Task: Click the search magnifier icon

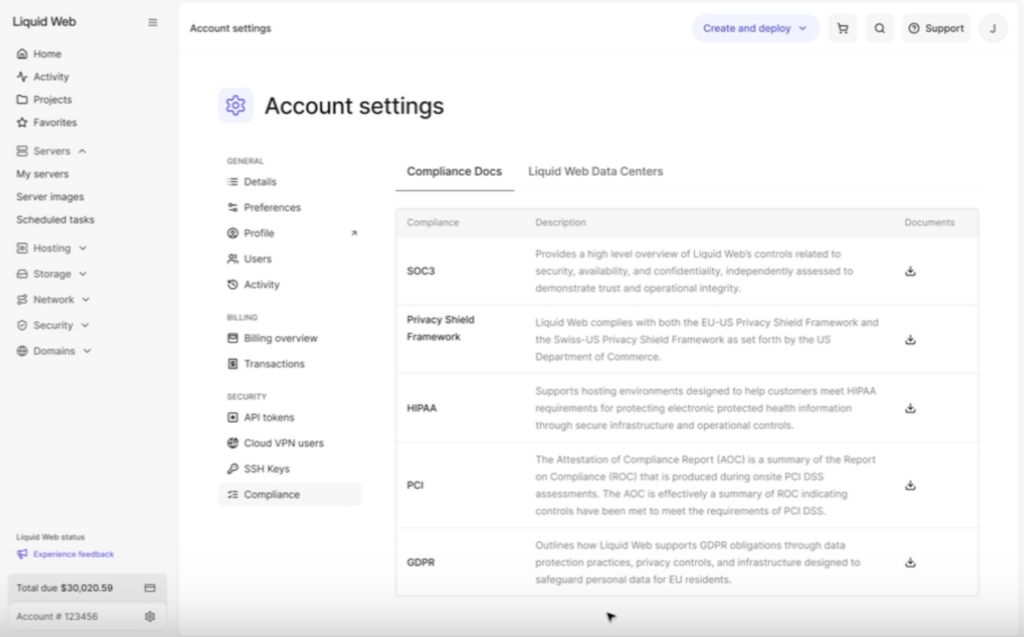Action: [879, 28]
